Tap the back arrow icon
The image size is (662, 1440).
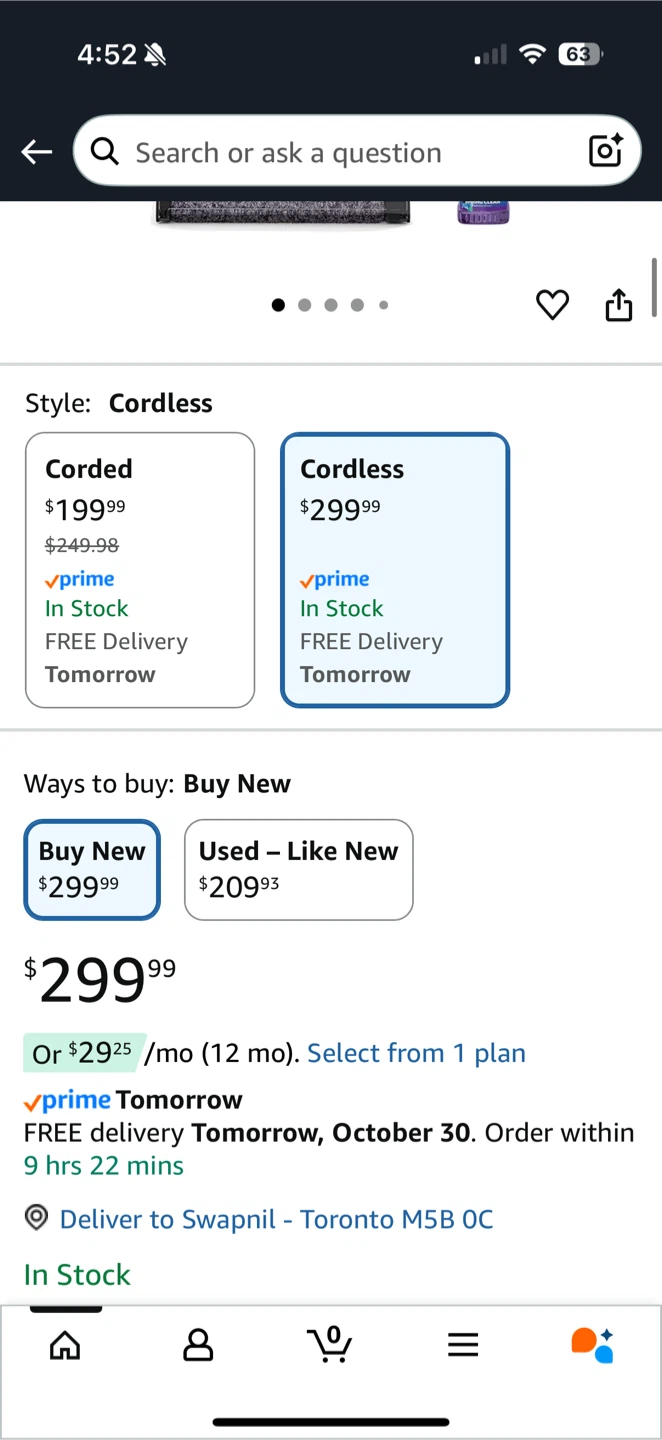tap(37, 152)
